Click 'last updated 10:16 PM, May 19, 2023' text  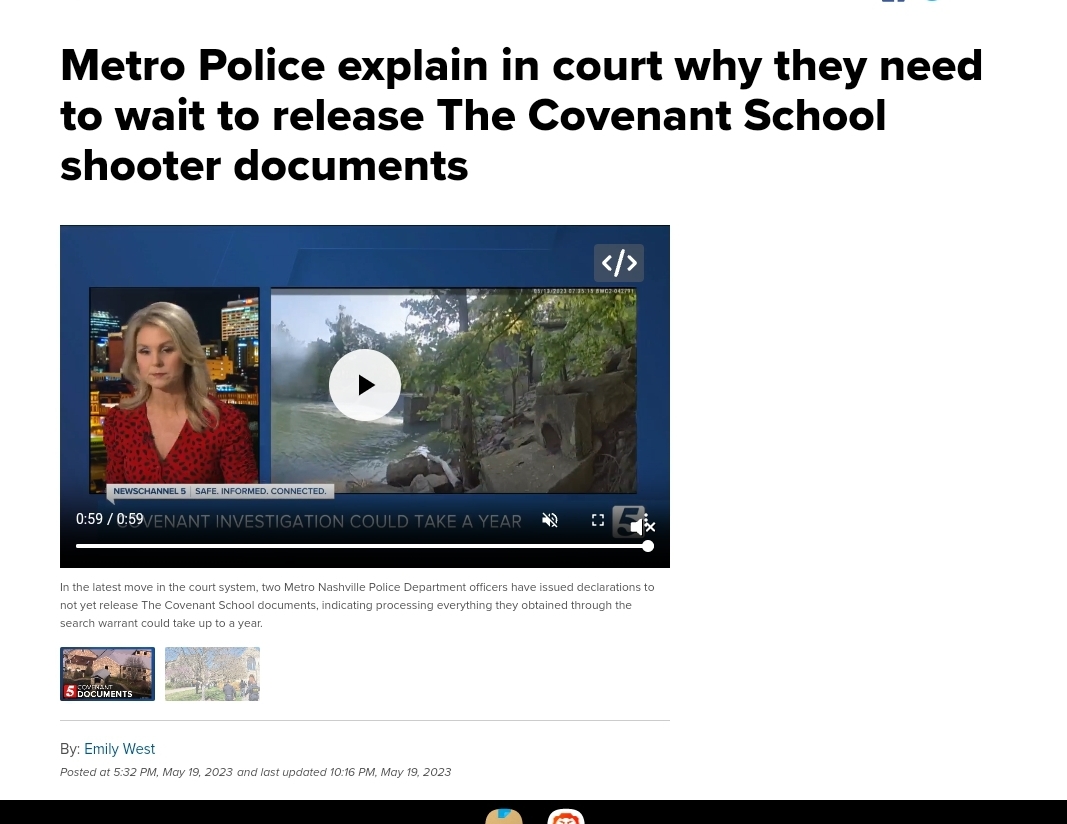356,772
